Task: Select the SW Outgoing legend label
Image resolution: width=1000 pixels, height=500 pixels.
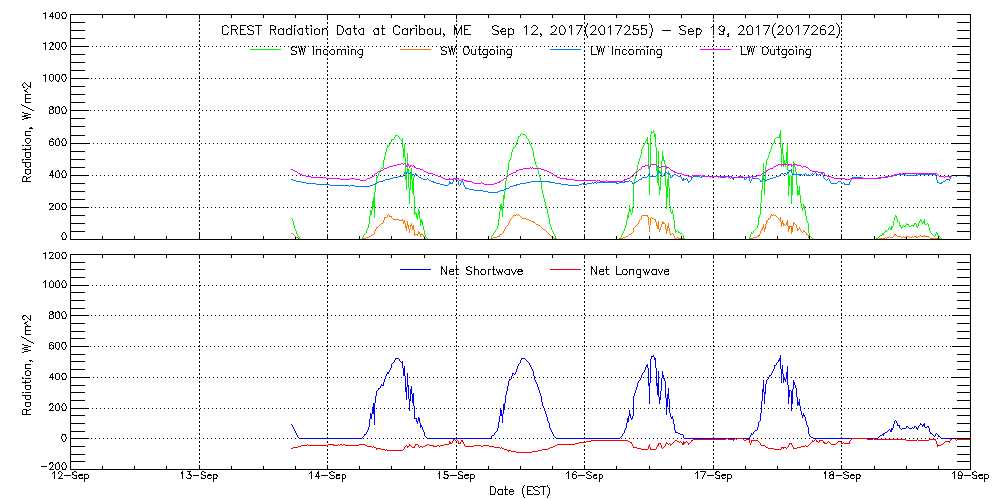Action: (476, 51)
